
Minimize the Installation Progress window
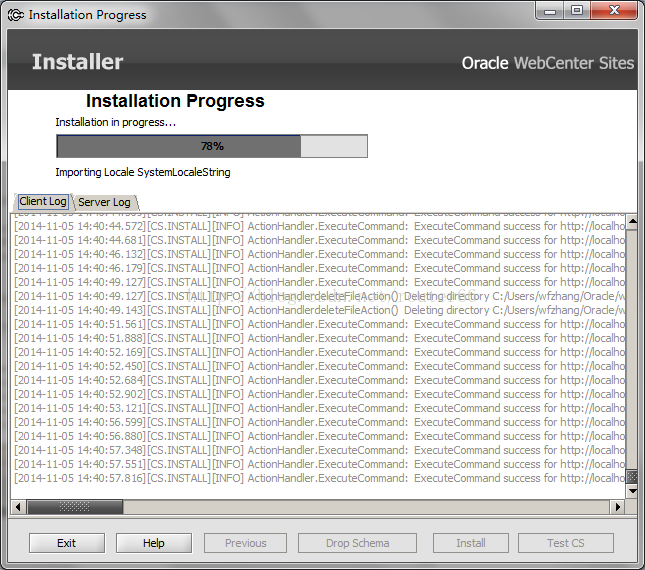coord(550,12)
